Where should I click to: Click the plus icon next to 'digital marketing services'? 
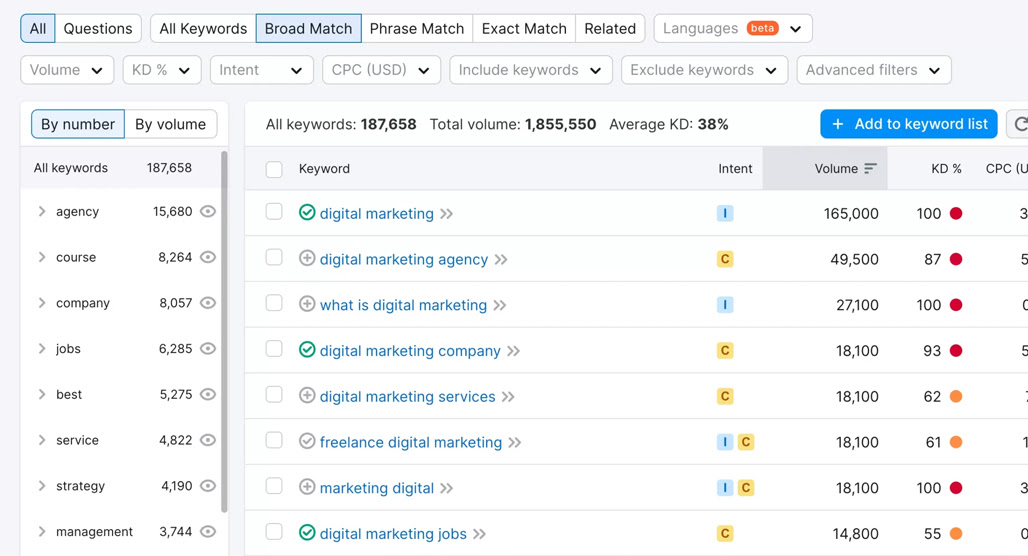point(307,395)
